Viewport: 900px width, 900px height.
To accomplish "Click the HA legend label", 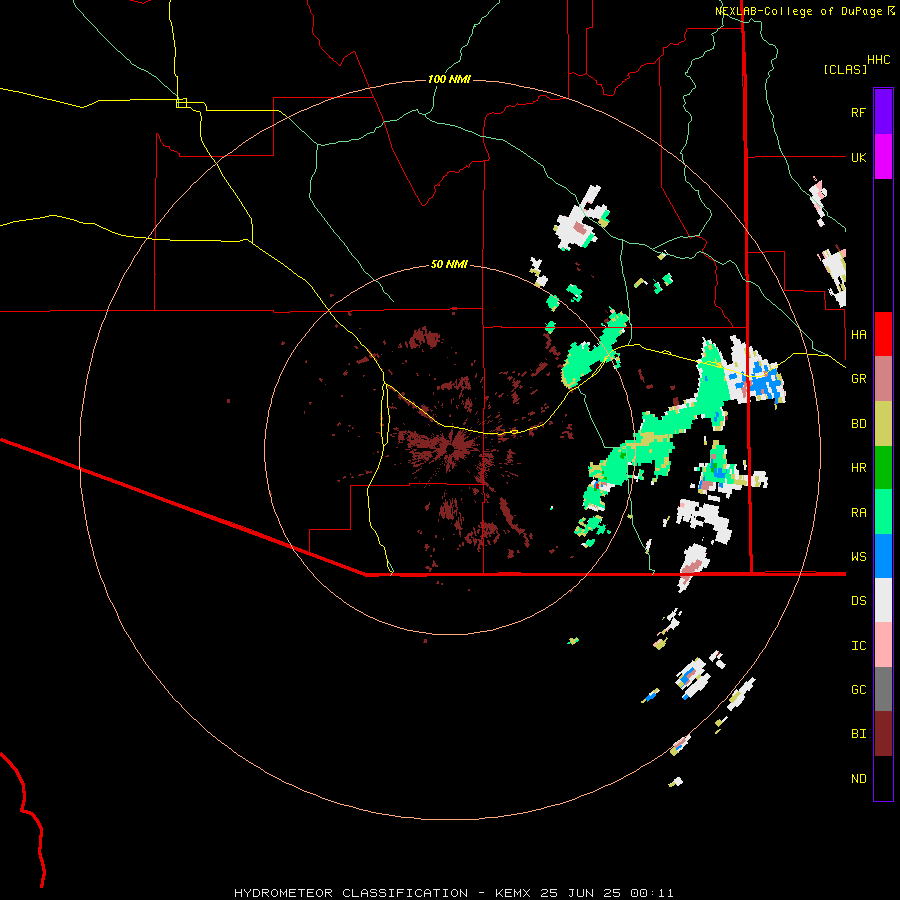I will tap(858, 334).
